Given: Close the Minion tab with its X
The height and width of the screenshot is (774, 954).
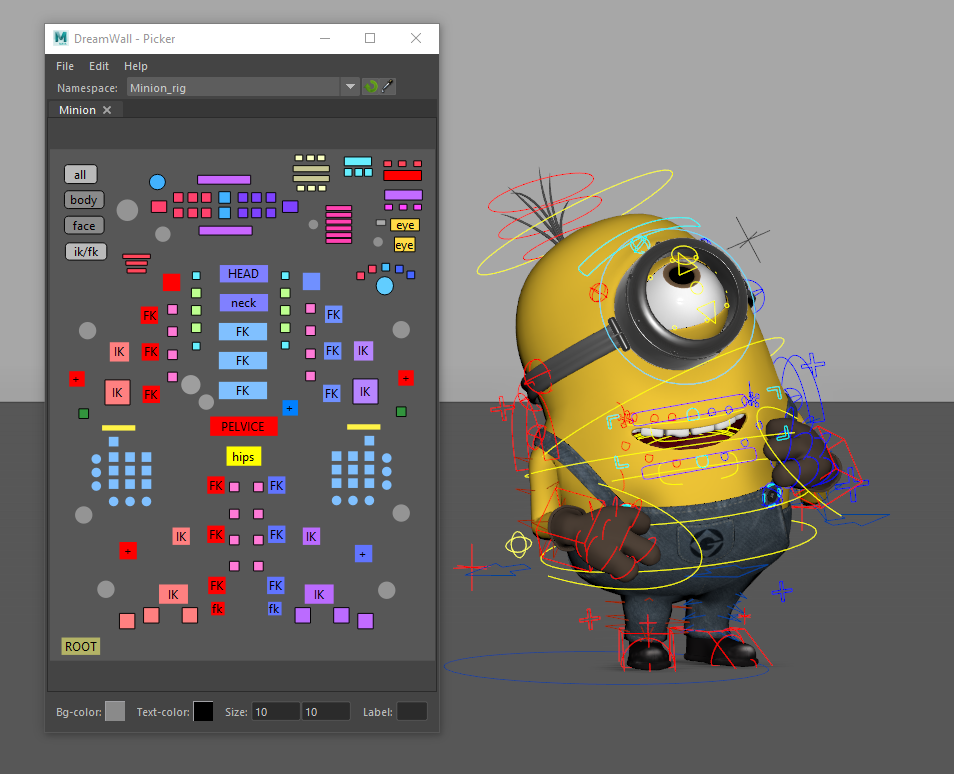Looking at the screenshot, I should (107, 110).
